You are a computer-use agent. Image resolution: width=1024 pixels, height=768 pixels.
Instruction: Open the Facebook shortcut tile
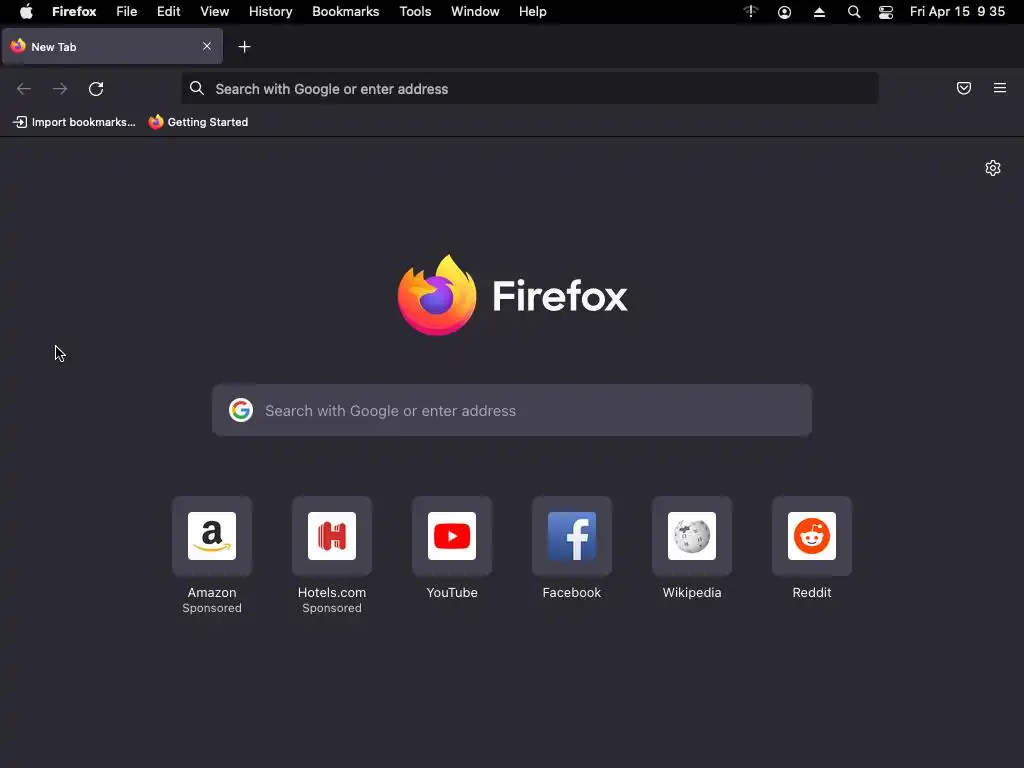pos(571,536)
